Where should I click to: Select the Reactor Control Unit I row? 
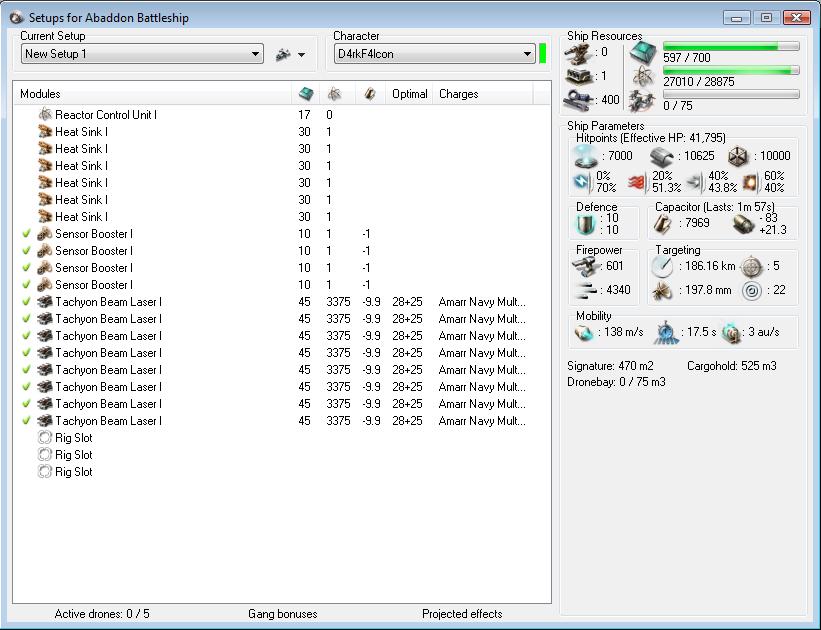click(282, 115)
